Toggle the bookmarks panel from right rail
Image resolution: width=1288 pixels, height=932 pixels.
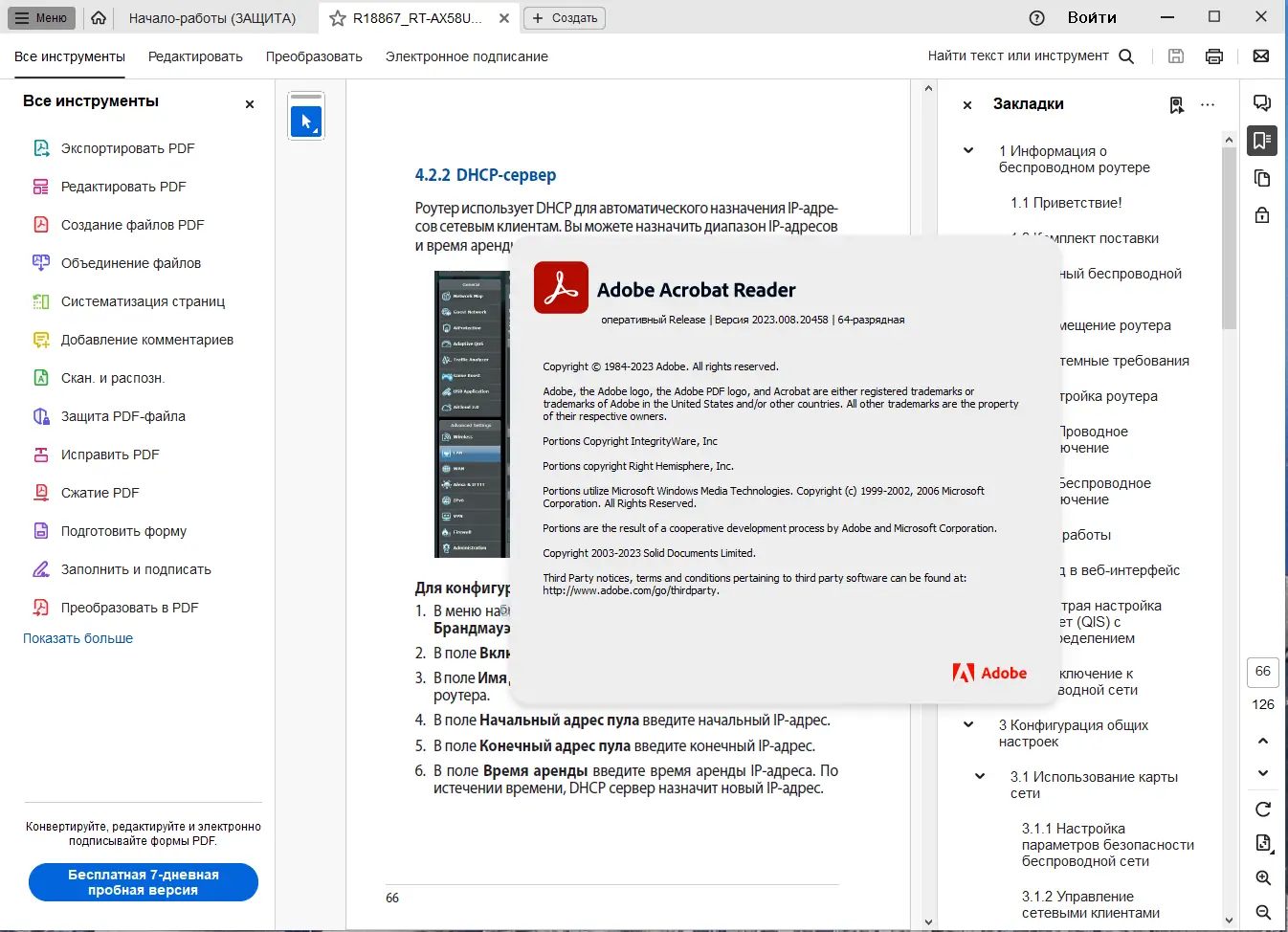pyautogui.click(x=1262, y=141)
